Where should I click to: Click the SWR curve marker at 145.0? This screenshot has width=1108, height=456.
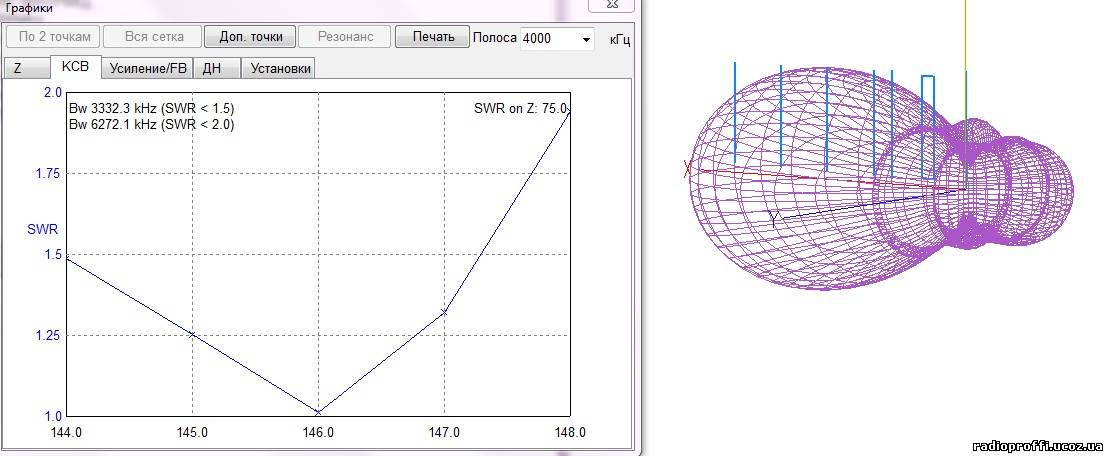192,334
